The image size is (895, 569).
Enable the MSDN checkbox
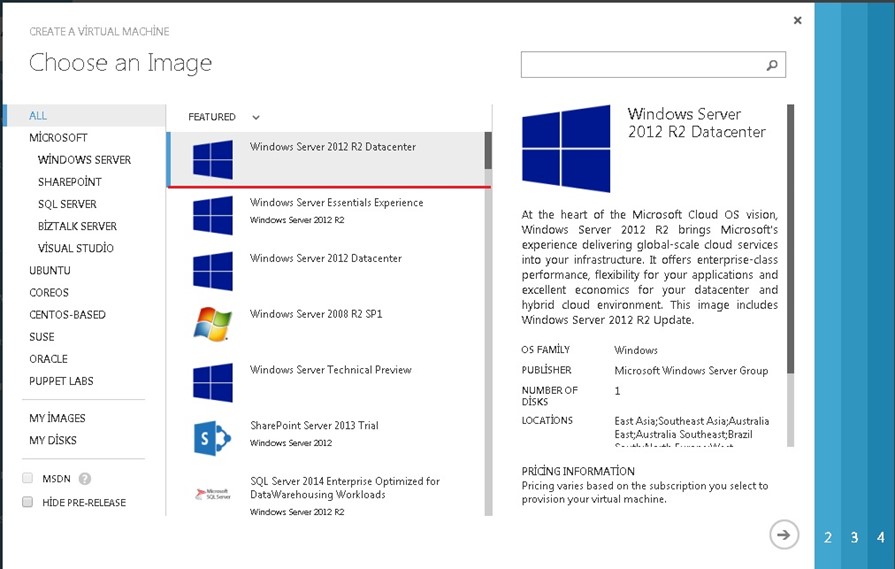tap(28, 479)
